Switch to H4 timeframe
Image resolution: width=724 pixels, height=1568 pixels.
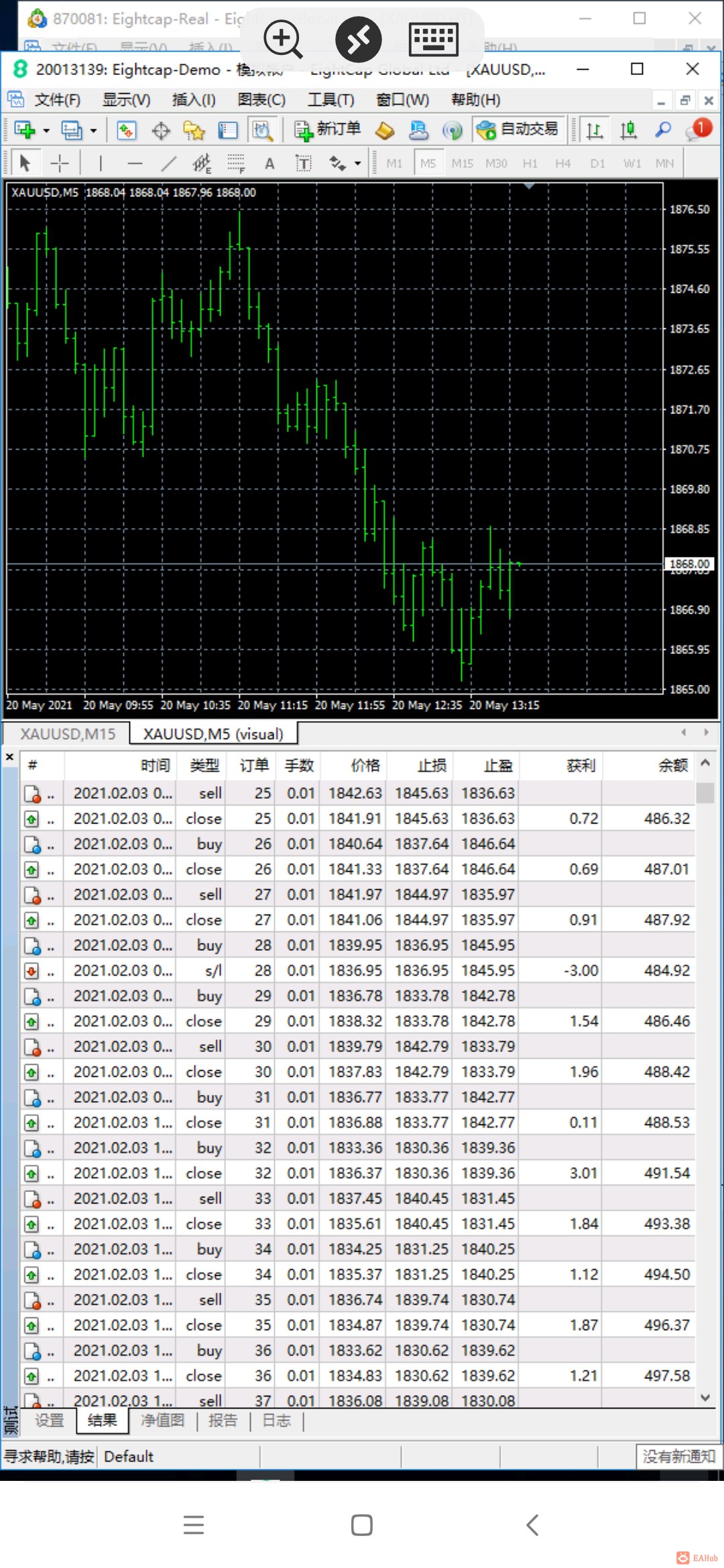coord(563,163)
